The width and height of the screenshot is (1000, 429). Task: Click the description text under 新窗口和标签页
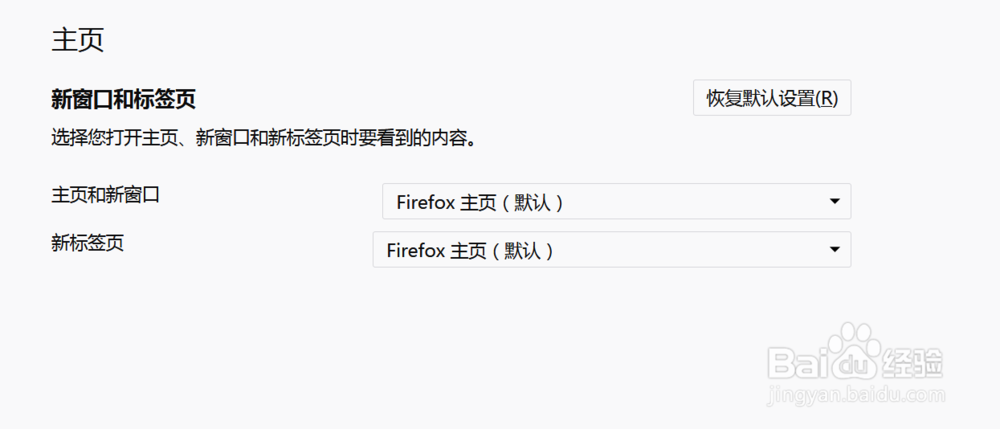pos(262,138)
